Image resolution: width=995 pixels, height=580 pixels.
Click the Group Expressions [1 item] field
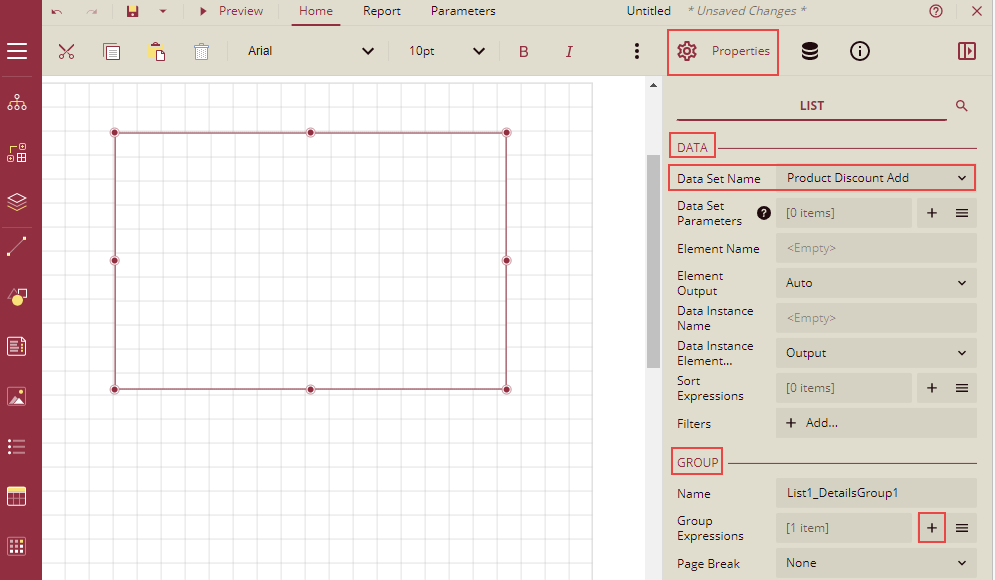[844, 528]
